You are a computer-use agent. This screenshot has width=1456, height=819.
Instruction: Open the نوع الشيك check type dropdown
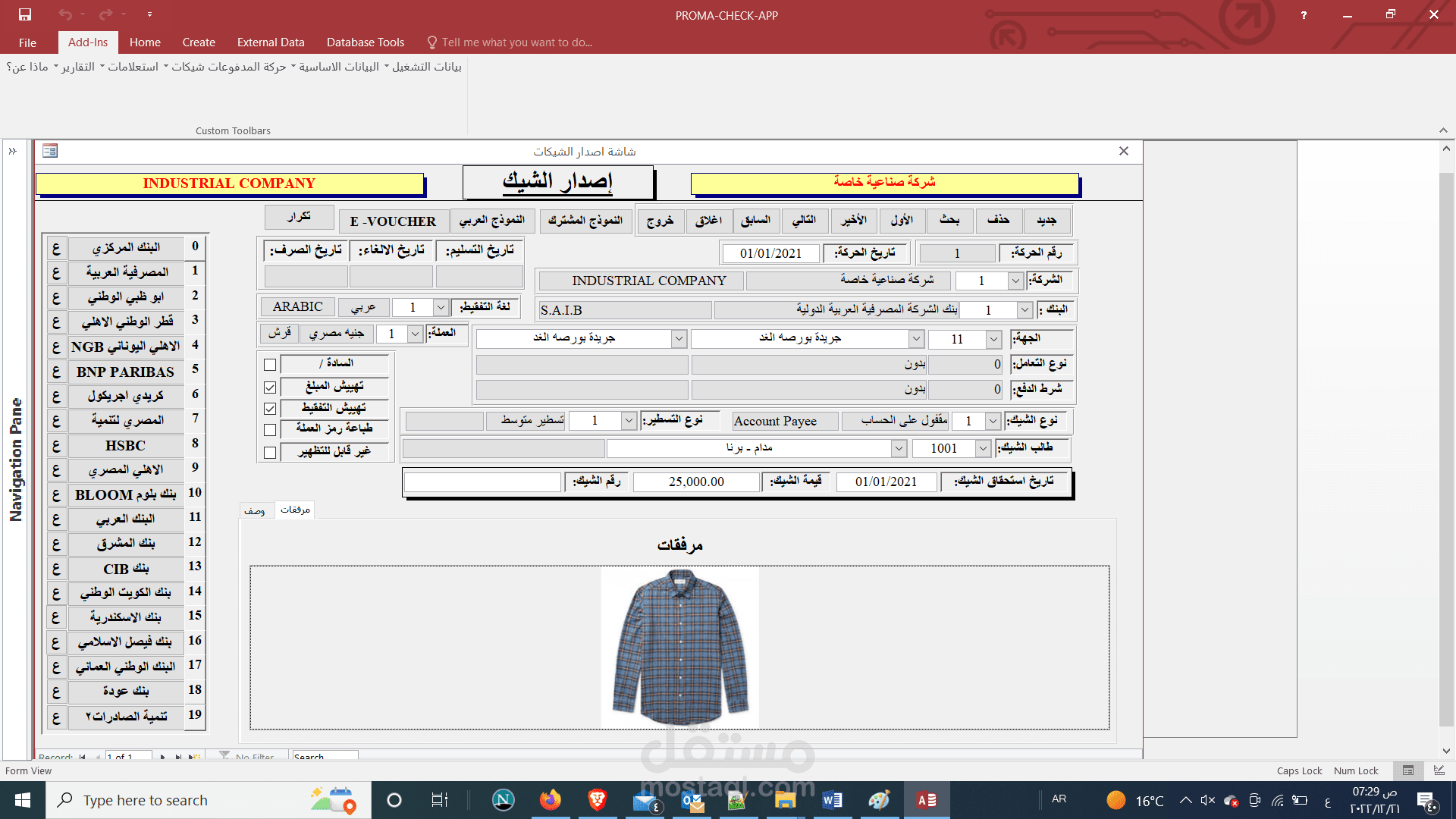tap(993, 421)
